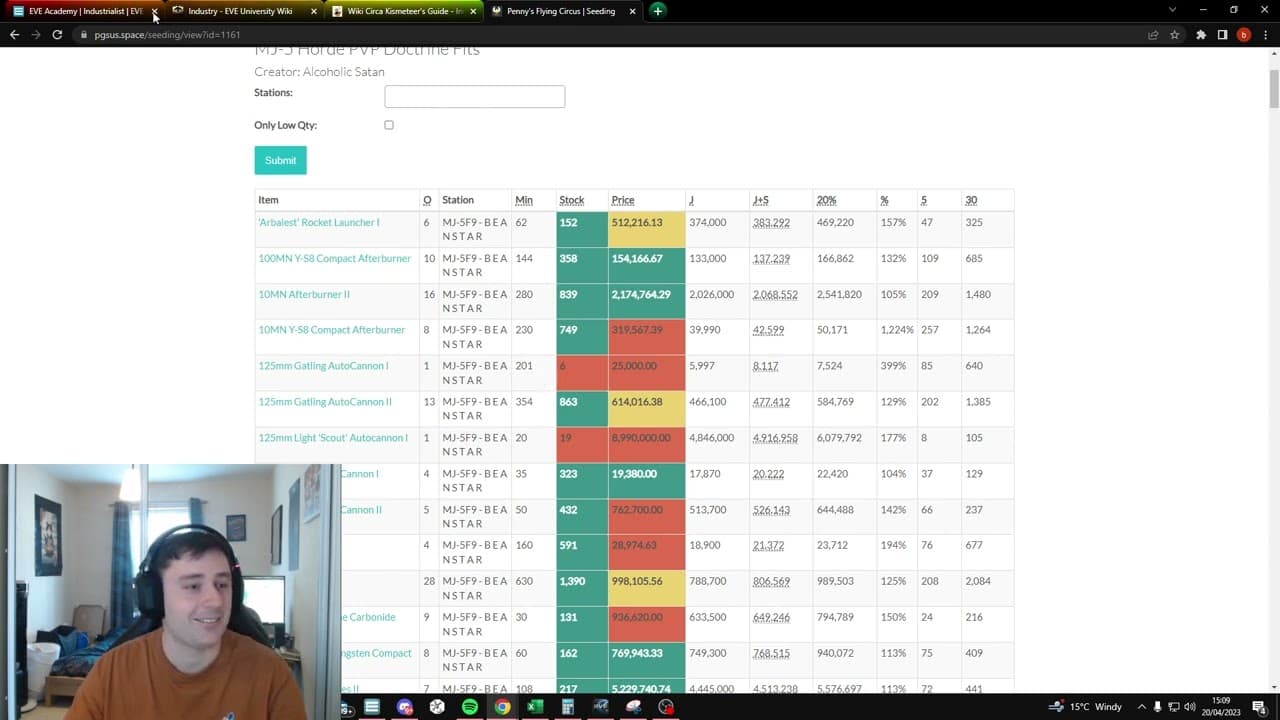Open Spotify from the taskbar

pyautogui.click(x=470, y=707)
